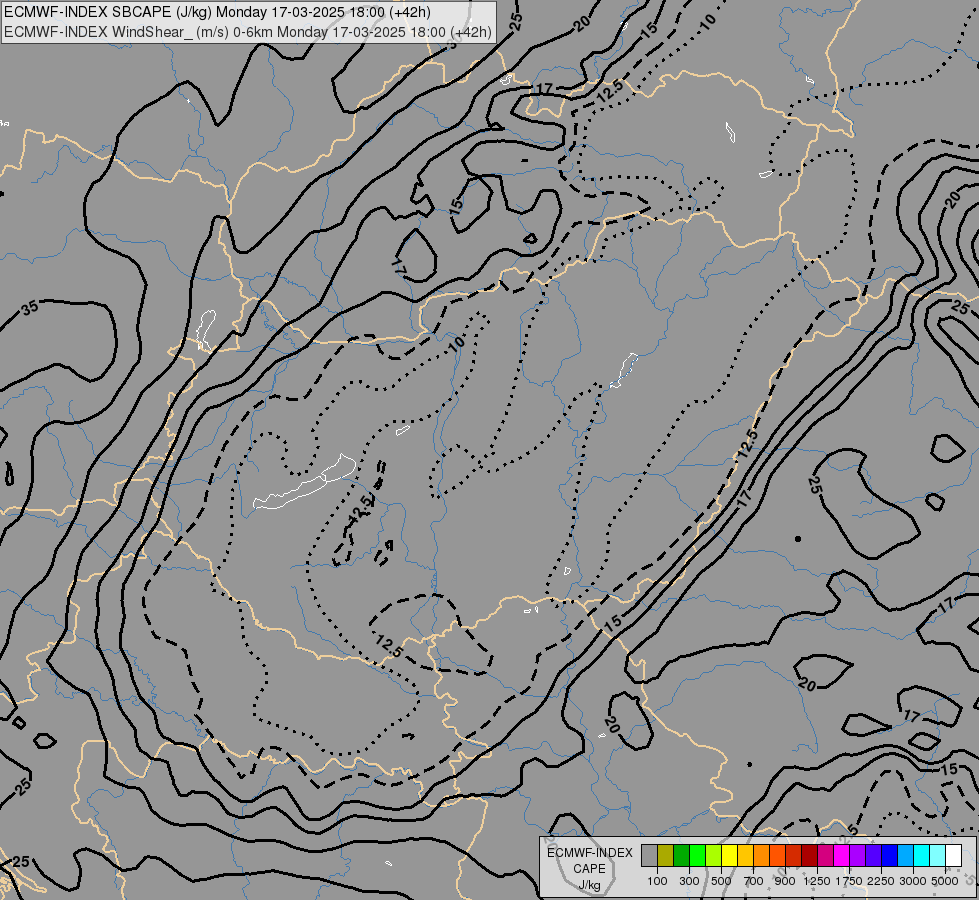Screen dimensions: 979x900
Task: Click the '5000' legend value
Action: 945,881
